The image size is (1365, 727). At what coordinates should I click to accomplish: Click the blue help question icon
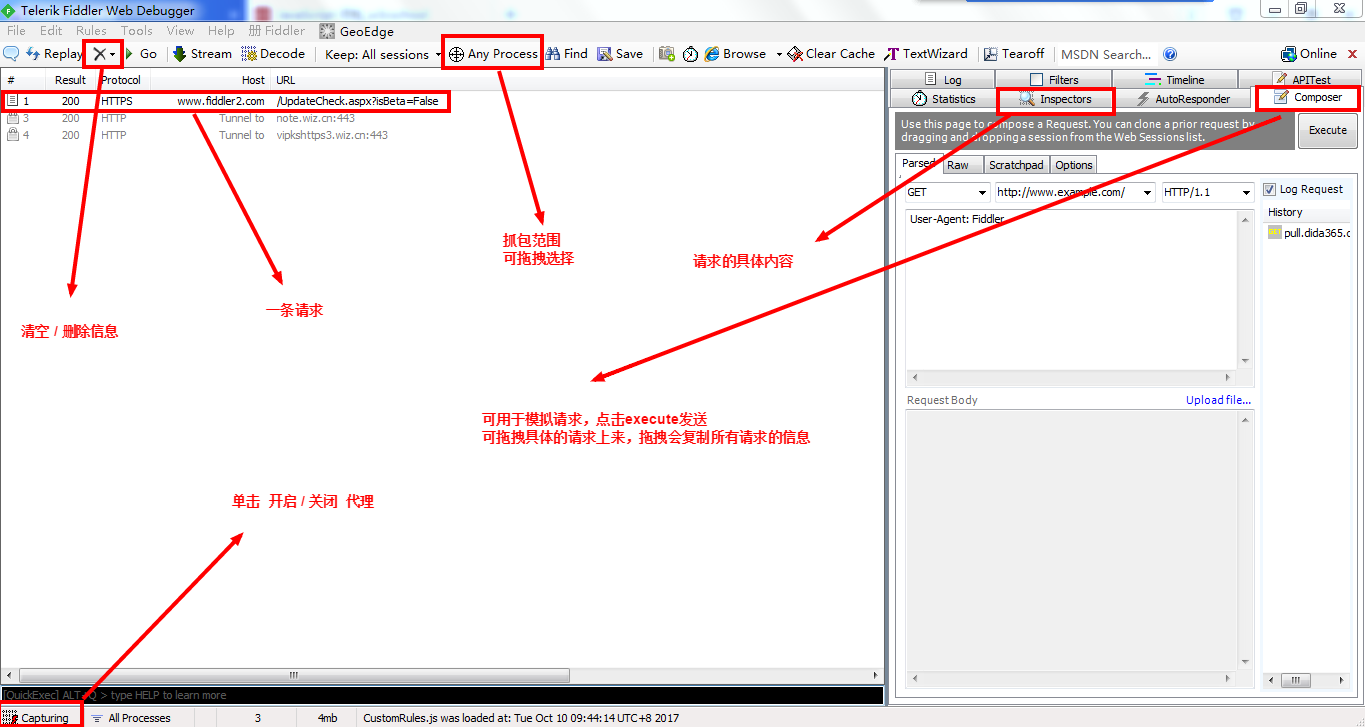pos(1170,54)
